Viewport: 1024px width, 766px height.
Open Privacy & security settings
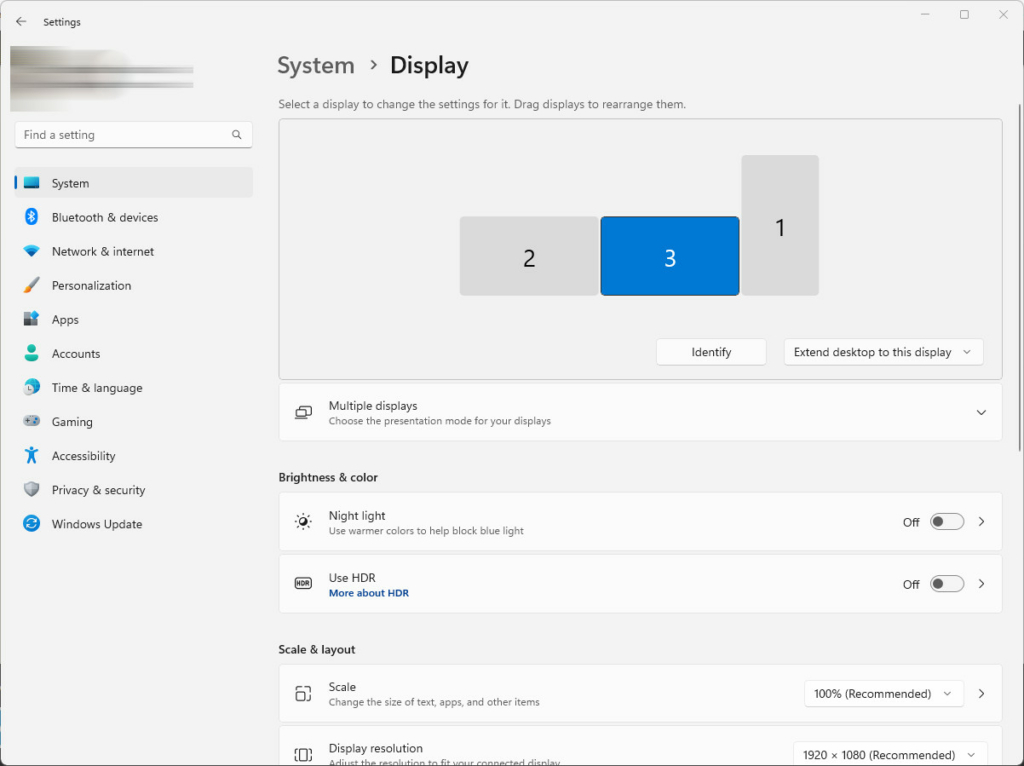tap(98, 490)
